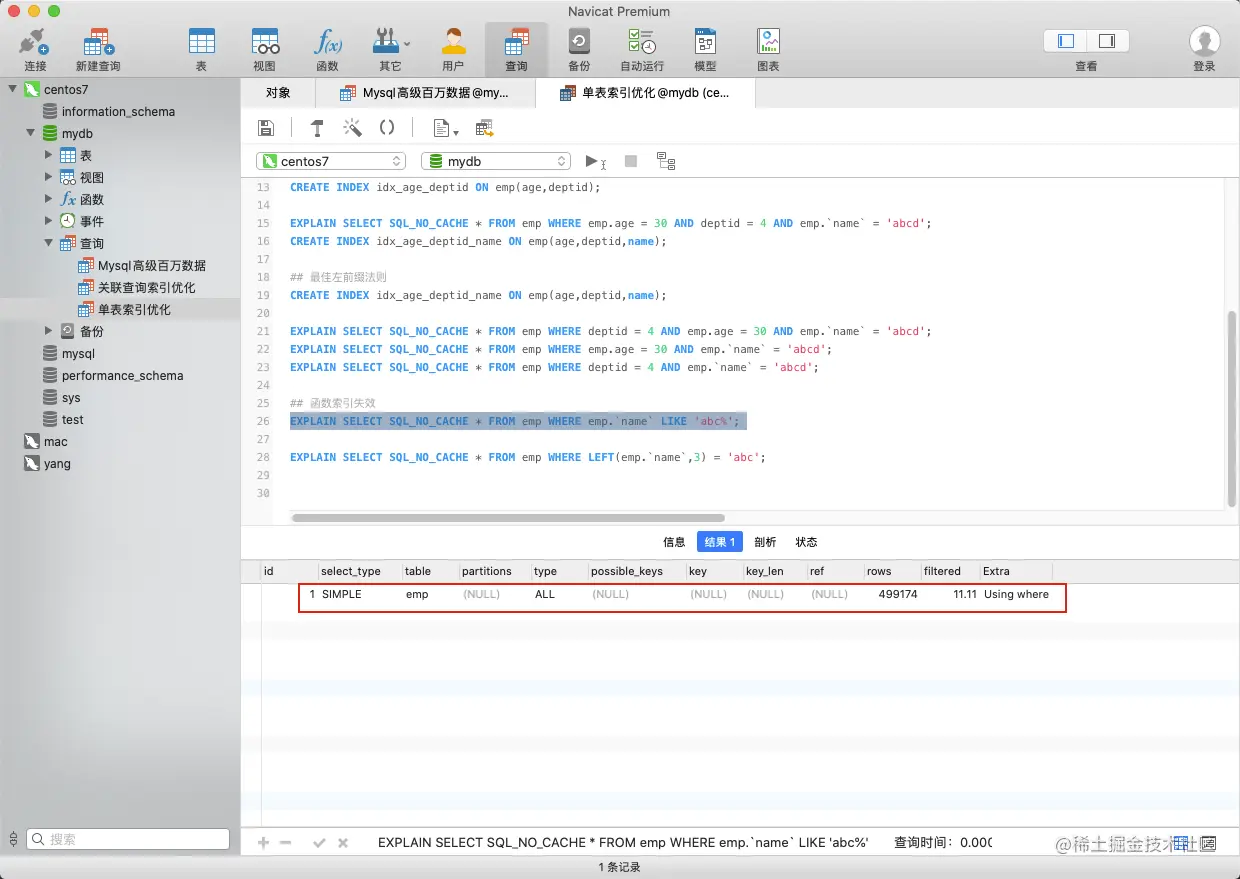Collapse the mydb database node

[31, 133]
